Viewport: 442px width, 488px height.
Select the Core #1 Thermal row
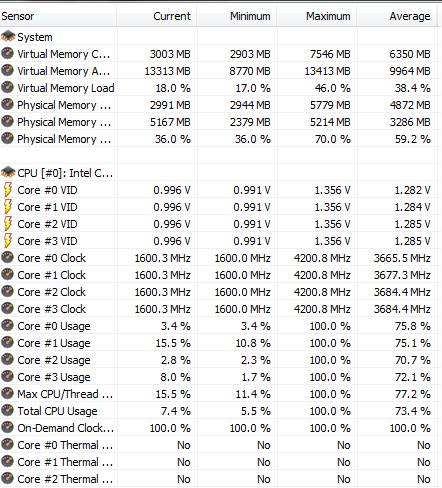(x=218, y=462)
